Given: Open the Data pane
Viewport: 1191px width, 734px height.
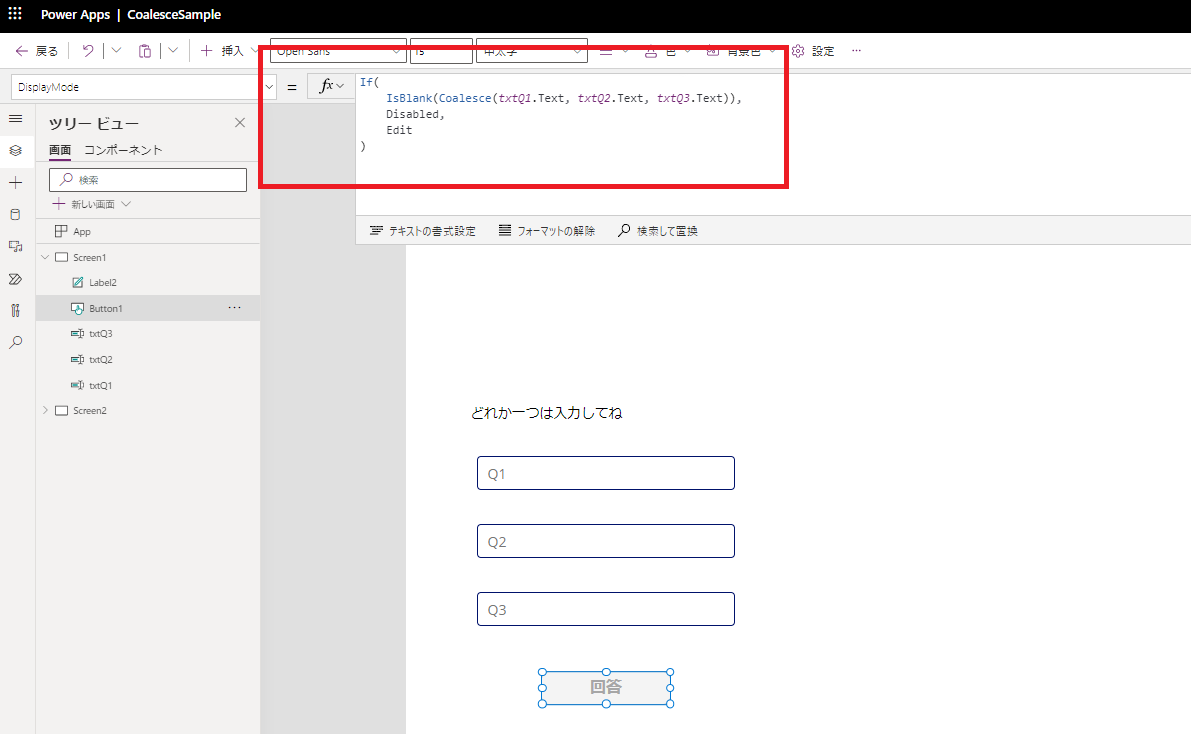Looking at the screenshot, I should coord(15,214).
